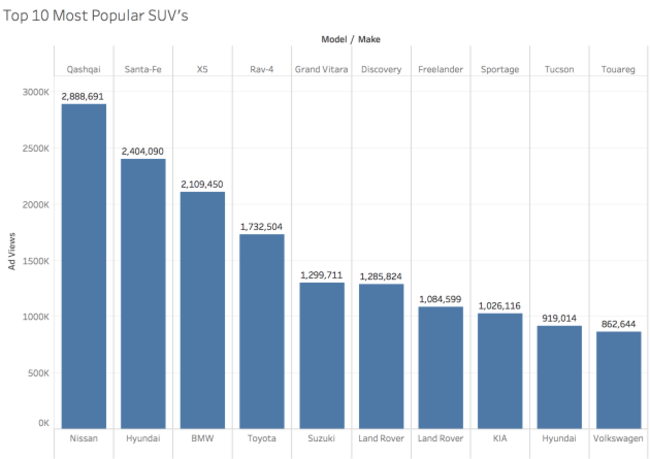The width and height of the screenshot is (650, 459).
Task: Select the 862,644 data label
Action: click(618, 324)
